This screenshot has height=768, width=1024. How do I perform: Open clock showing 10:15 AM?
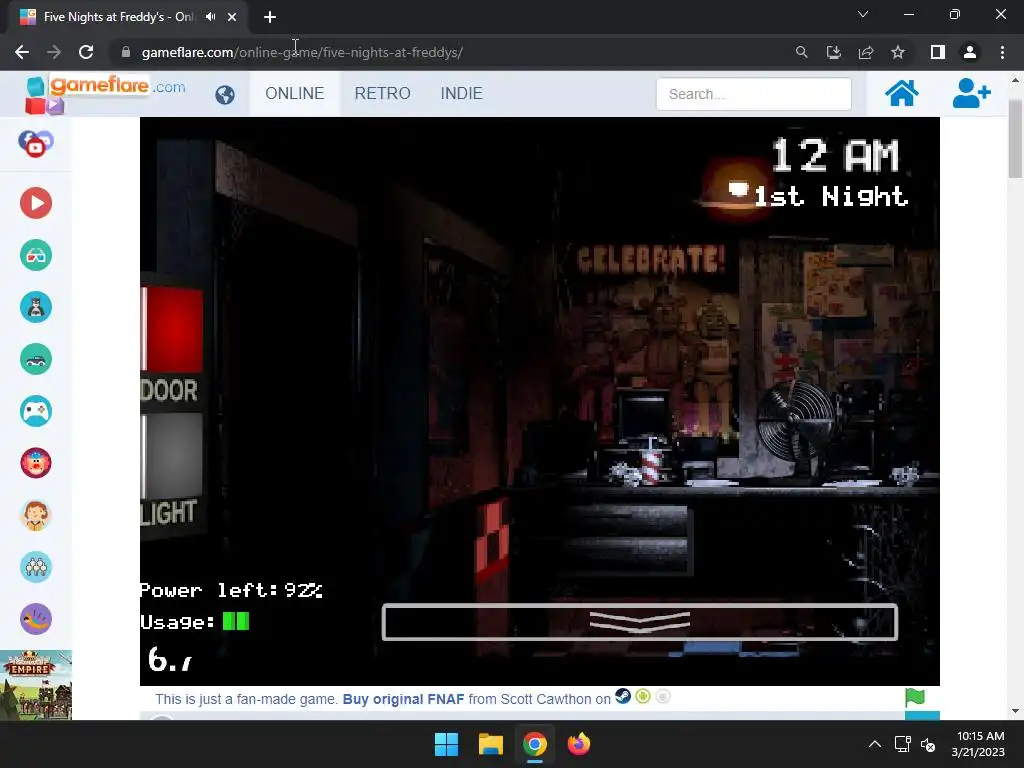[x=979, y=744]
